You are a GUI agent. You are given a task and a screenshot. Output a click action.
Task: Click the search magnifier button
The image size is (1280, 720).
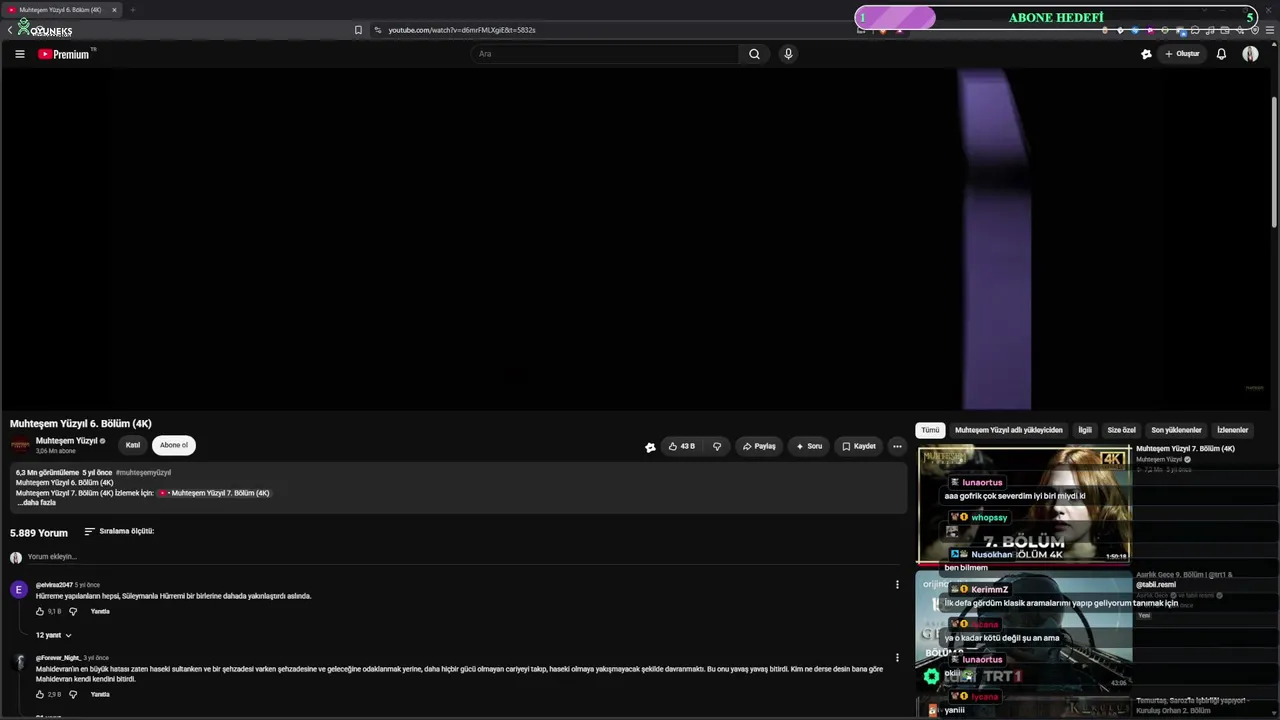(x=754, y=54)
